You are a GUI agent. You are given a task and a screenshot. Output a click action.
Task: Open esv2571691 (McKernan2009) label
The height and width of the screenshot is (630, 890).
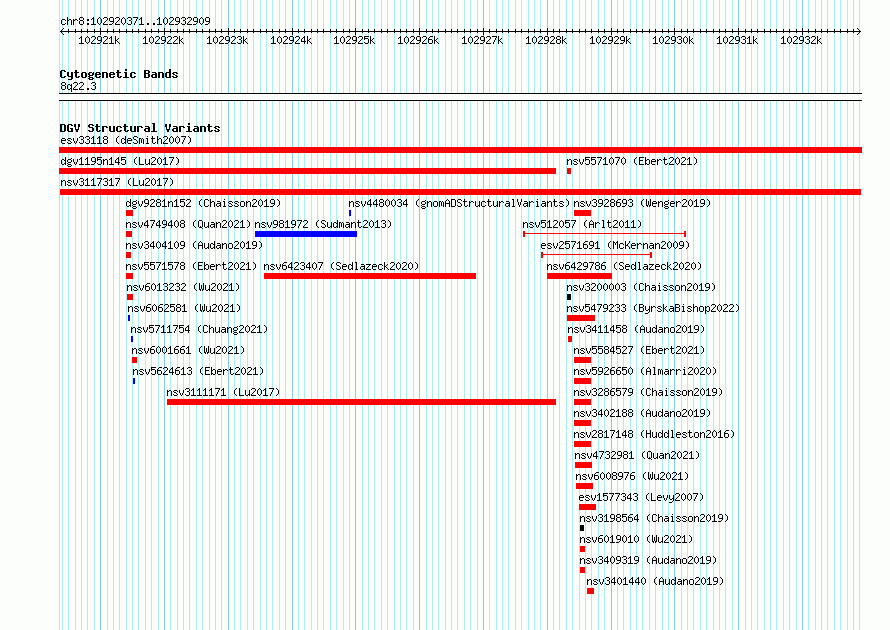point(615,245)
